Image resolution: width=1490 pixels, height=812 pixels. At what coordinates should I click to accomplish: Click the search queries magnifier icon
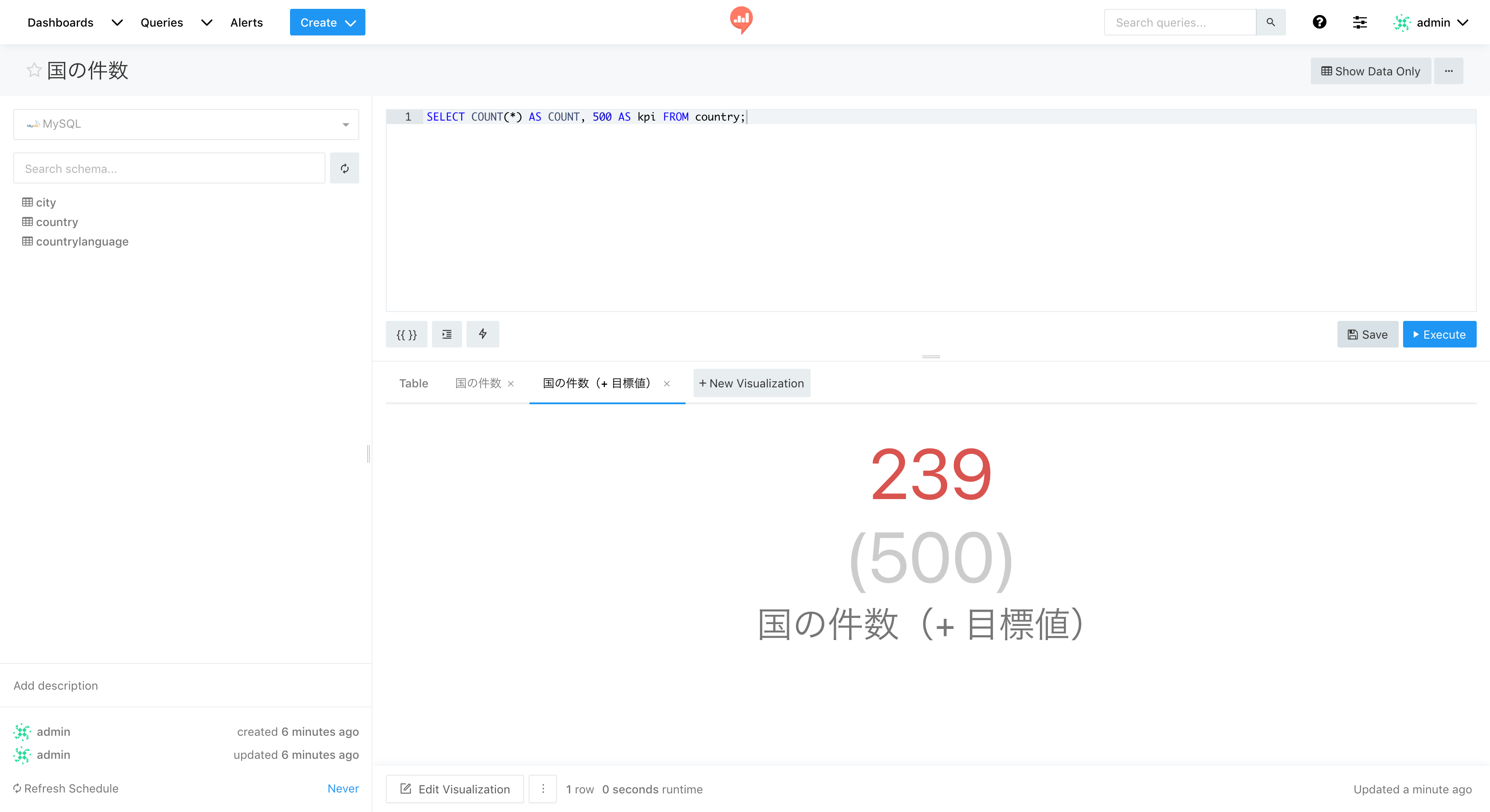(1270, 22)
